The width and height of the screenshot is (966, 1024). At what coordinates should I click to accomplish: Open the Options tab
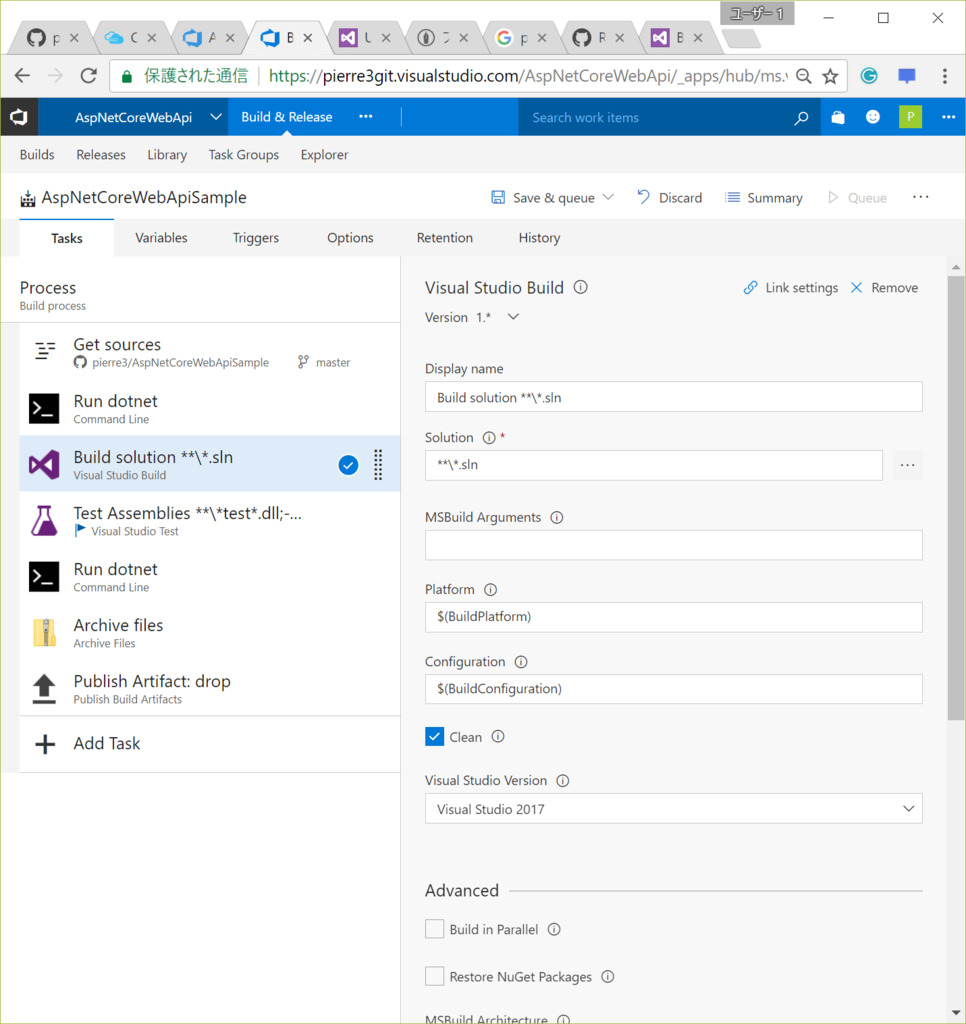point(350,238)
